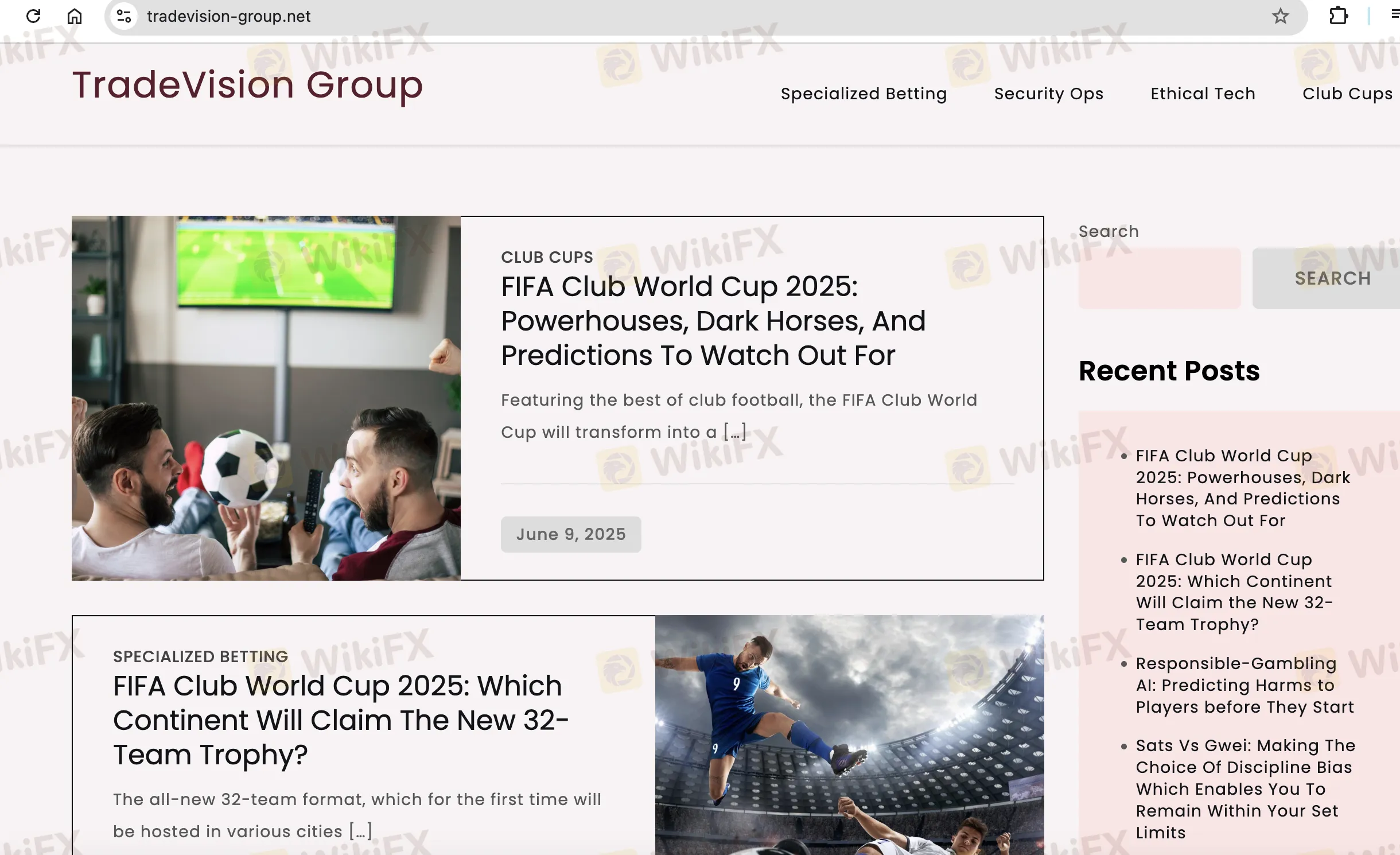Viewport: 1400px width, 855px height.
Task: Click the address bar URL text
Action: tap(228, 16)
